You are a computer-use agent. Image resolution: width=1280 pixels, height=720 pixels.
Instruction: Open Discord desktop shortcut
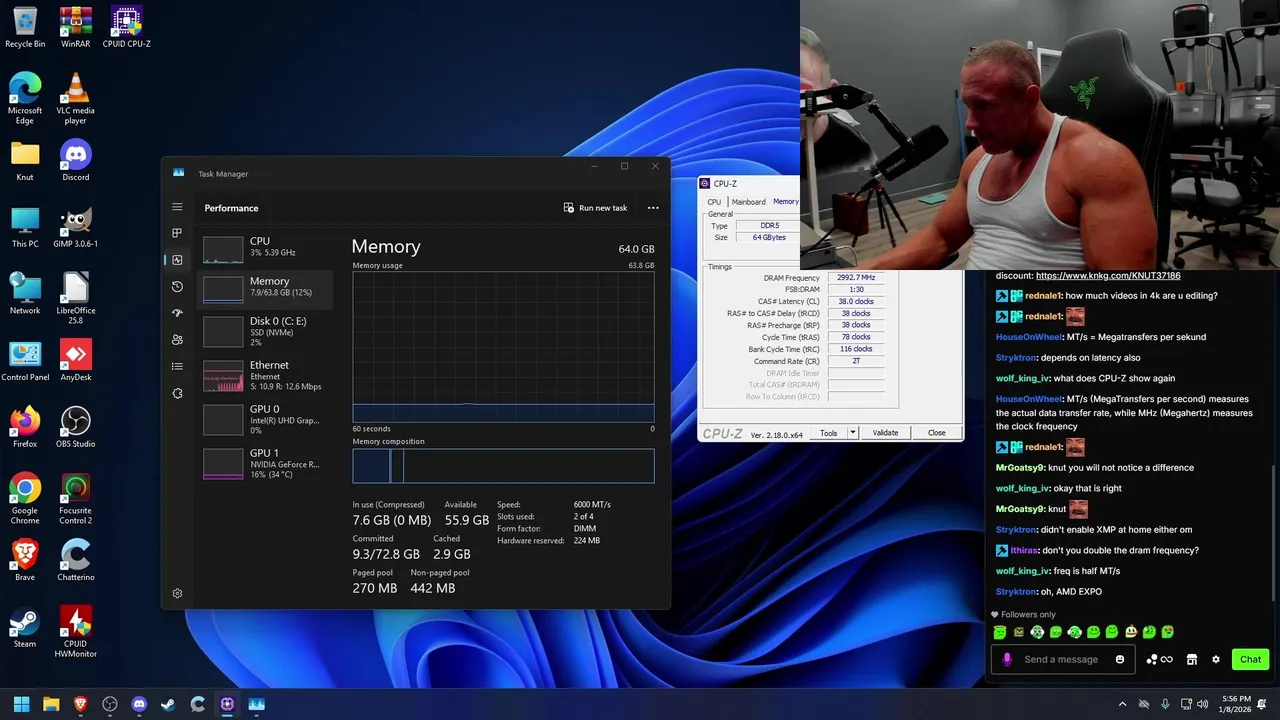click(x=75, y=161)
